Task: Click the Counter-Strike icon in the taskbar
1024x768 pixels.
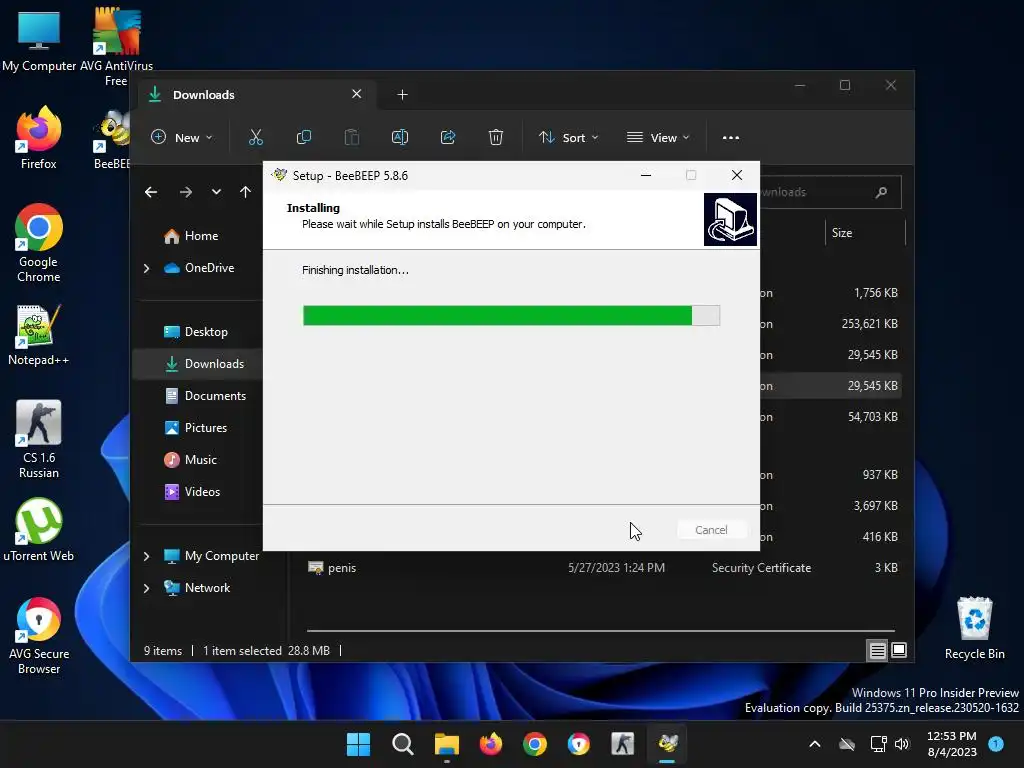Action: [622, 744]
